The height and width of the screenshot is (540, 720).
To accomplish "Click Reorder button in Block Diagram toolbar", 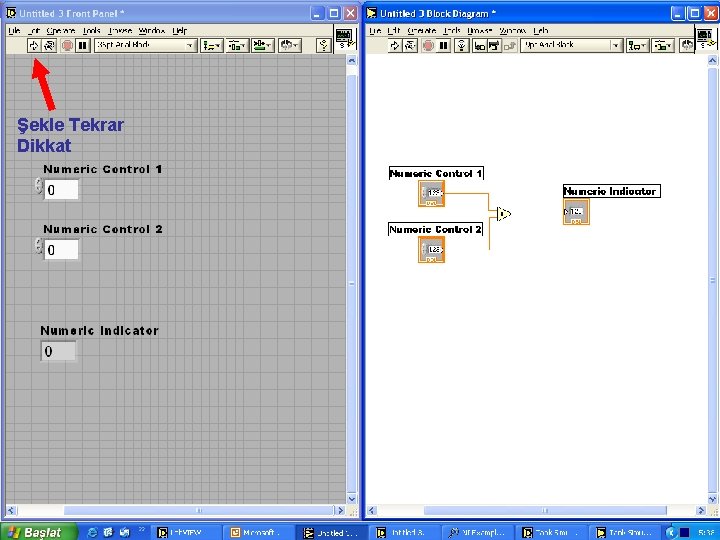I will point(686,45).
